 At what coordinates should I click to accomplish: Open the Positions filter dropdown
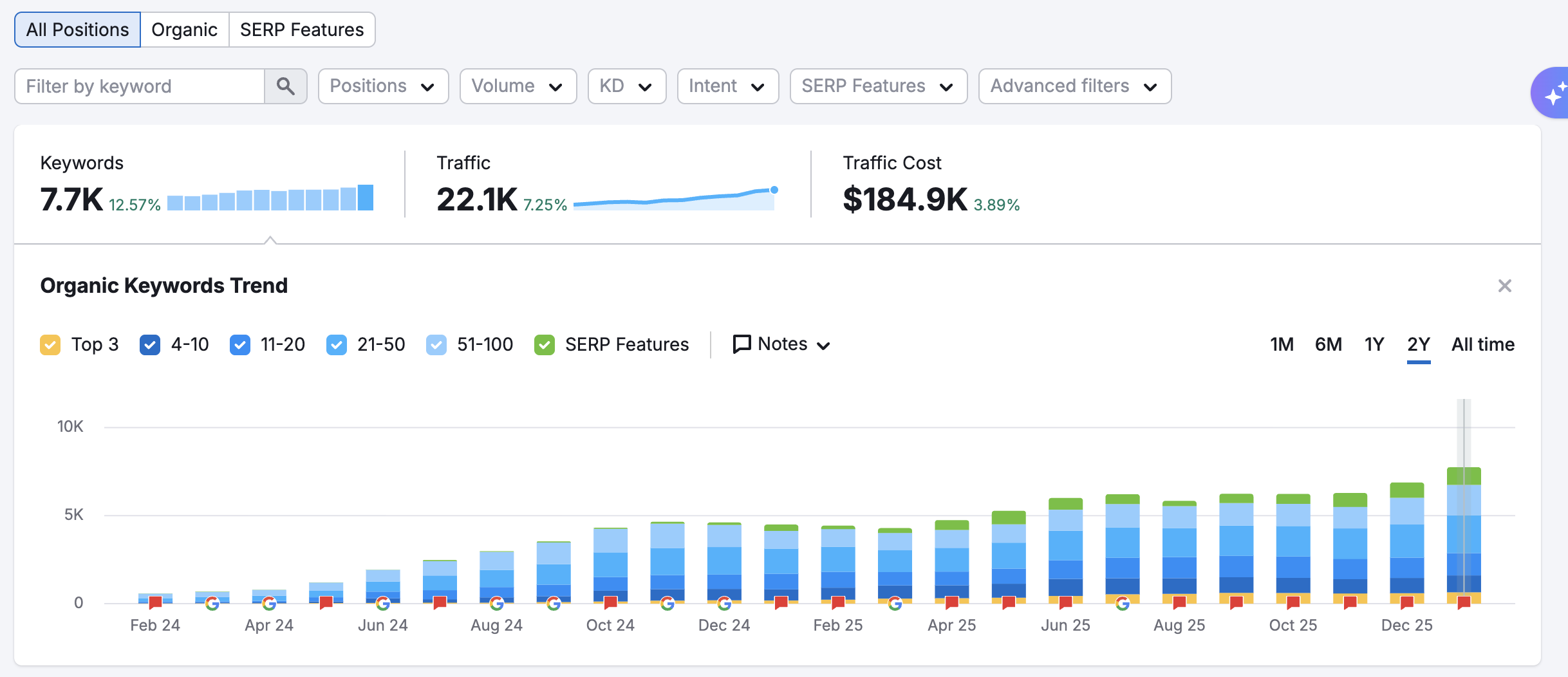tap(383, 86)
